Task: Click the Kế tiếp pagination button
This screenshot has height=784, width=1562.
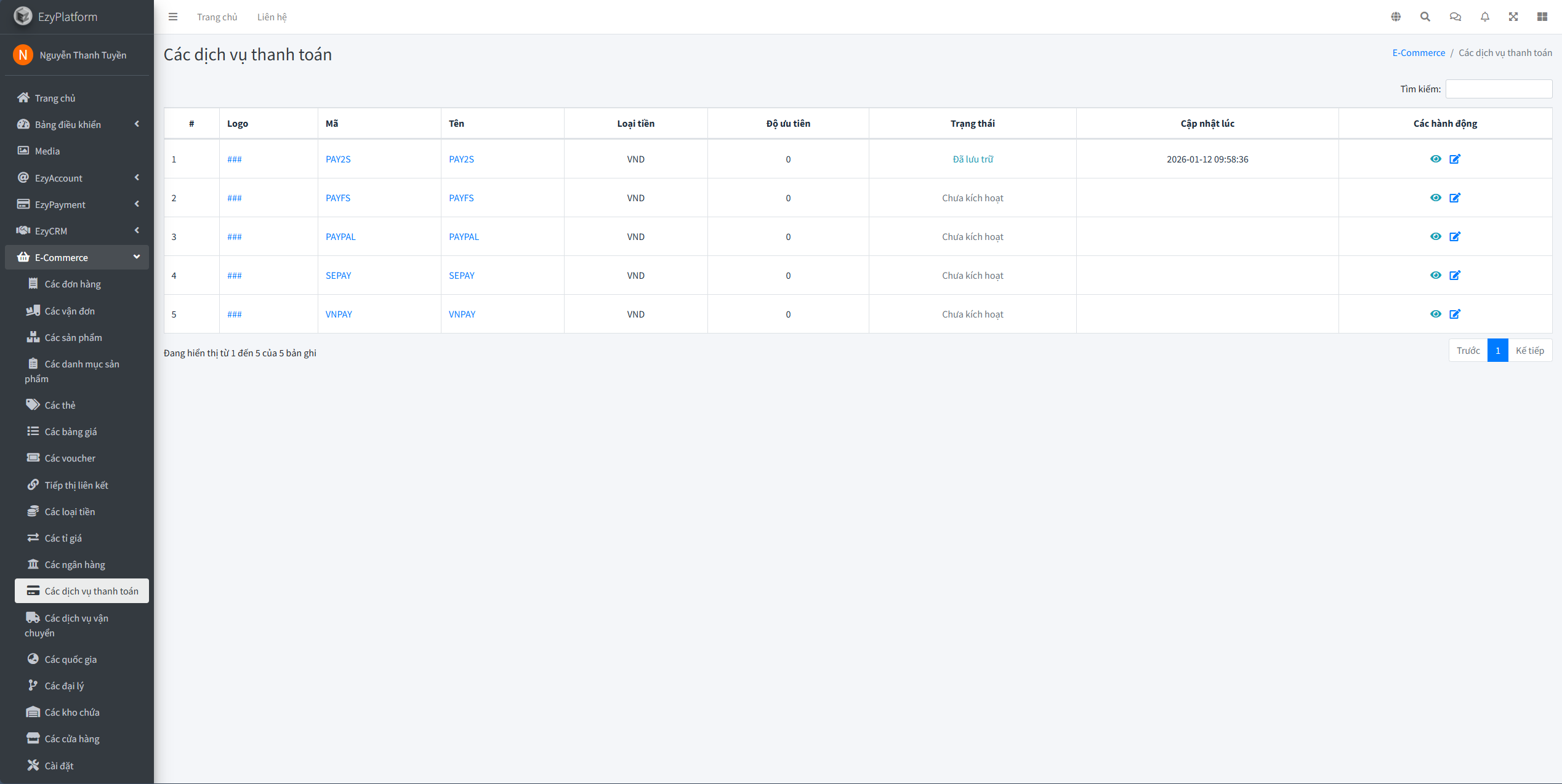Action: [x=1529, y=350]
